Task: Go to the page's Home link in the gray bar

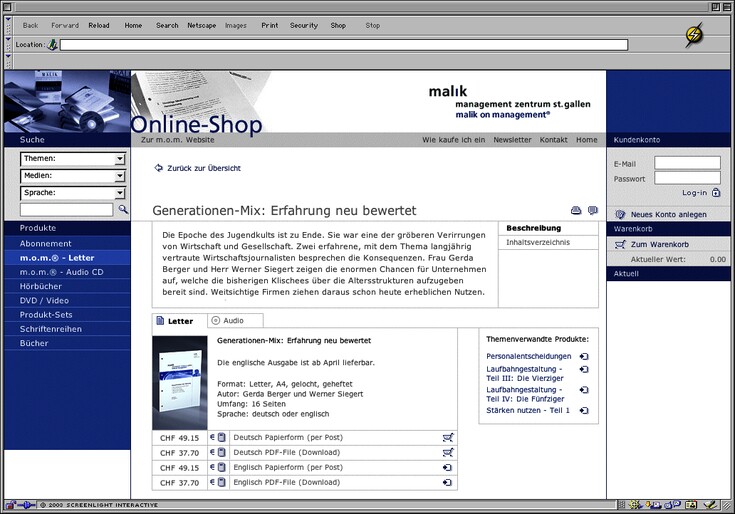Action: (587, 140)
